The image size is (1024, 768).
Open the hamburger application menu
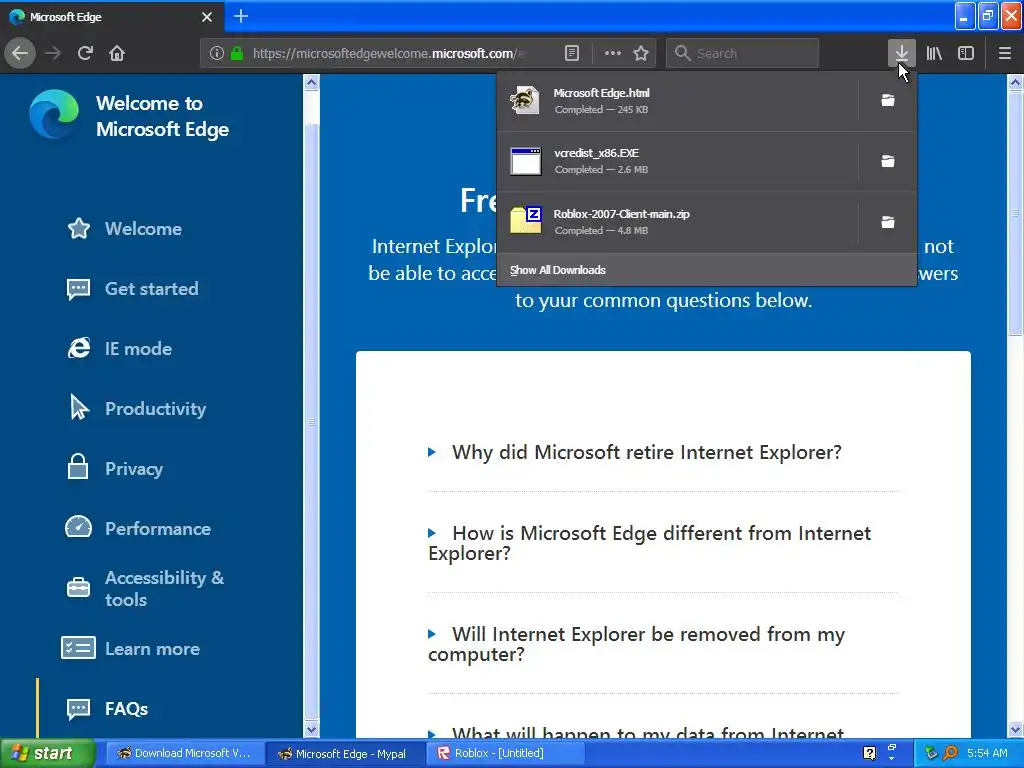click(x=1004, y=53)
